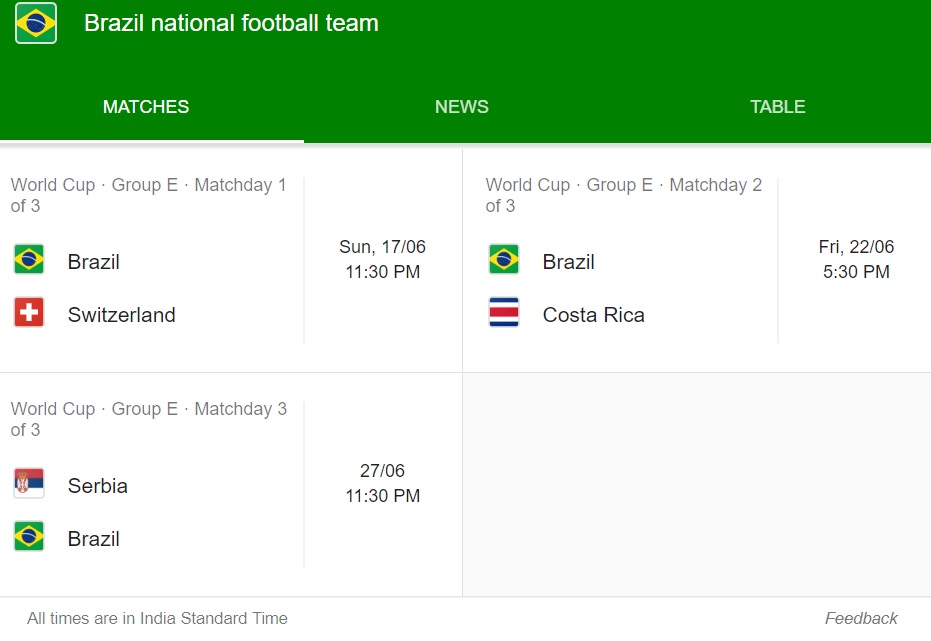This screenshot has width=931, height=641.
Task: Click Brazil flag in the Matchday 1 card
Action: point(29,259)
